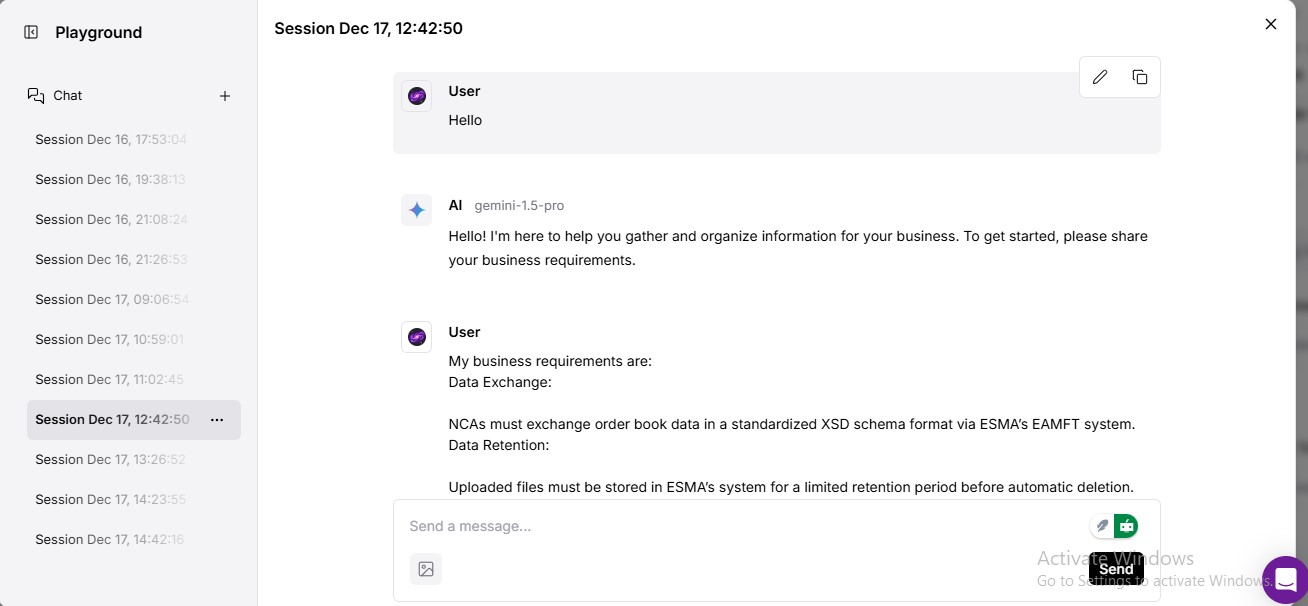
Task: Switch to the feather mode toggle
Action: coord(1102,525)
